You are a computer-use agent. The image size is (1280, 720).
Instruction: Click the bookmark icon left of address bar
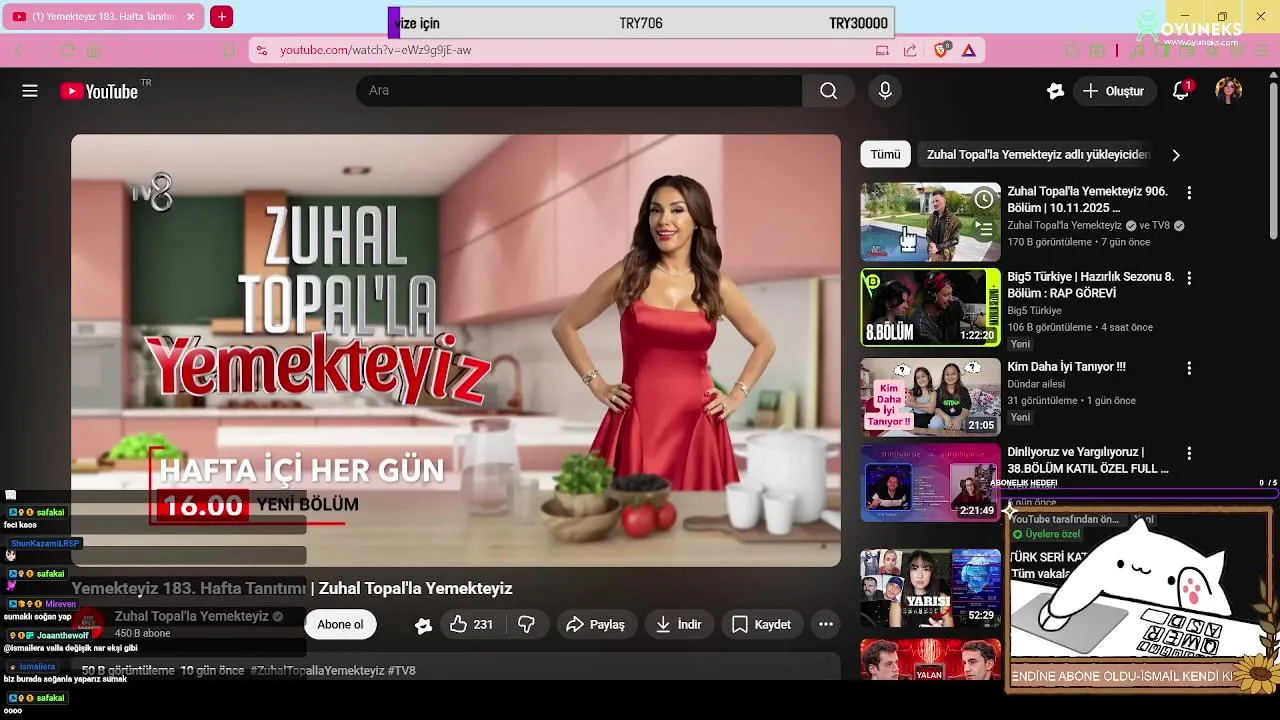pyautogui.click(x=229, y=50)
